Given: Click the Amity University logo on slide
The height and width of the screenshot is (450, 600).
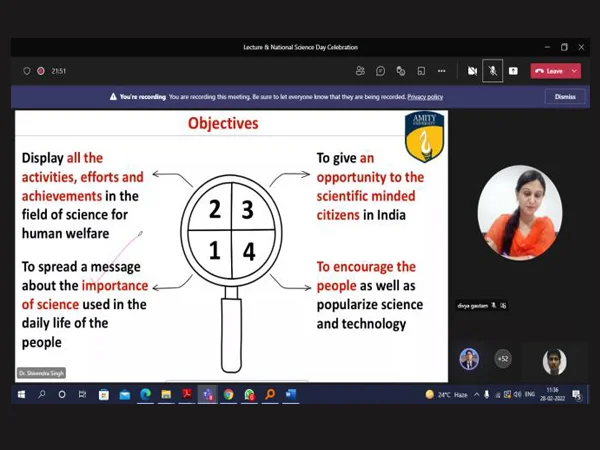Looking at the screenshot, I should pyautogui.click(x=424, y=137).
